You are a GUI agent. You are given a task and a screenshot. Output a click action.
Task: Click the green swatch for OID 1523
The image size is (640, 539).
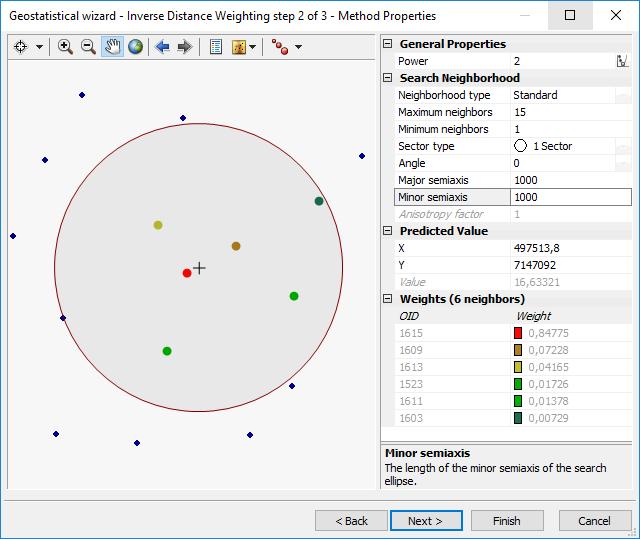pyautogui.click(x=518, y=384)
